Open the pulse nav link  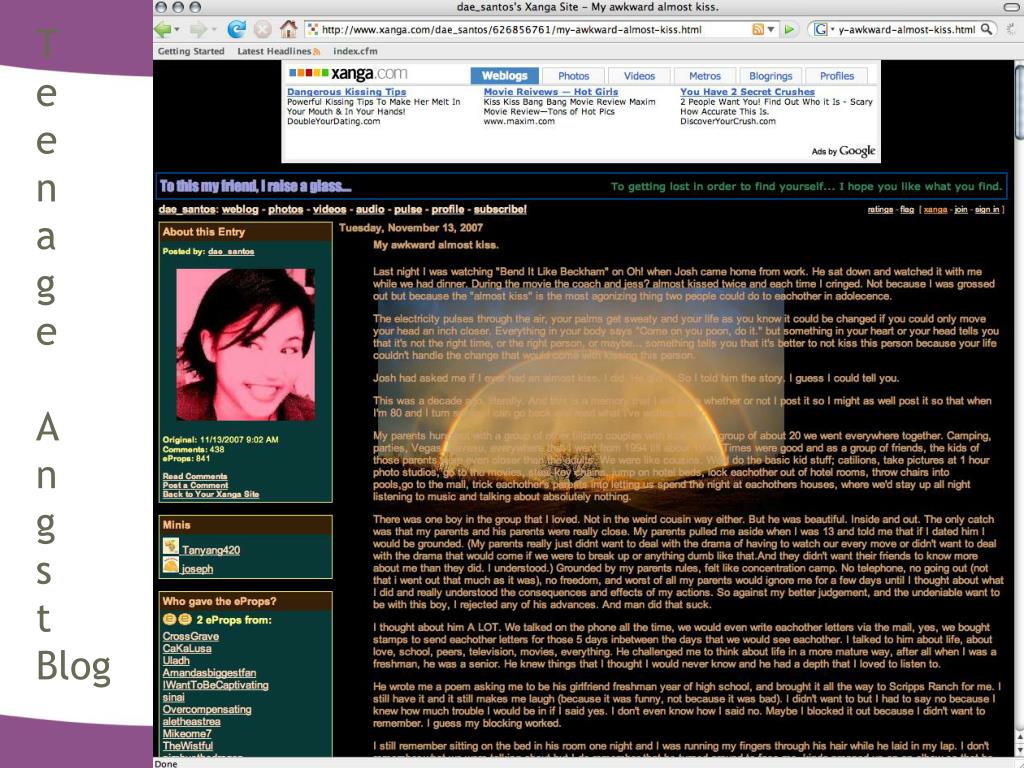408,210
